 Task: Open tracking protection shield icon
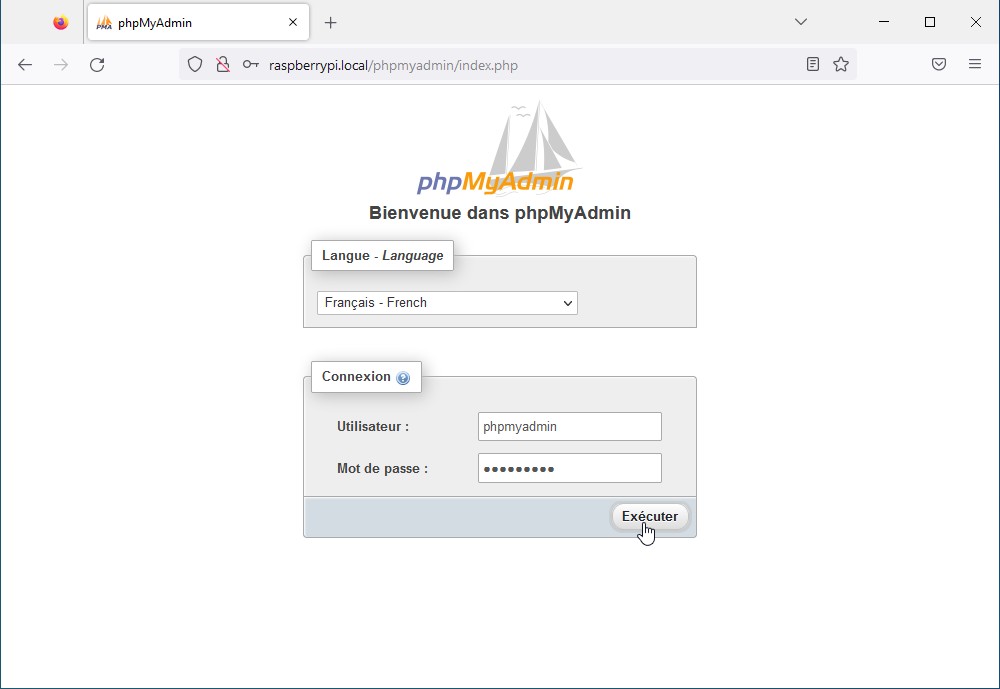(195, 64)
